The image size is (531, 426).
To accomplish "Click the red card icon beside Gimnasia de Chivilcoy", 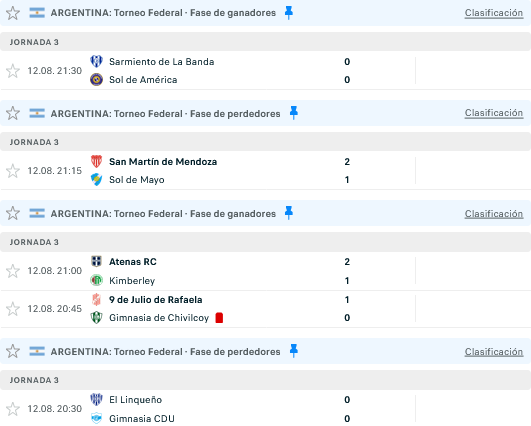I will click(x=219, y=318).
